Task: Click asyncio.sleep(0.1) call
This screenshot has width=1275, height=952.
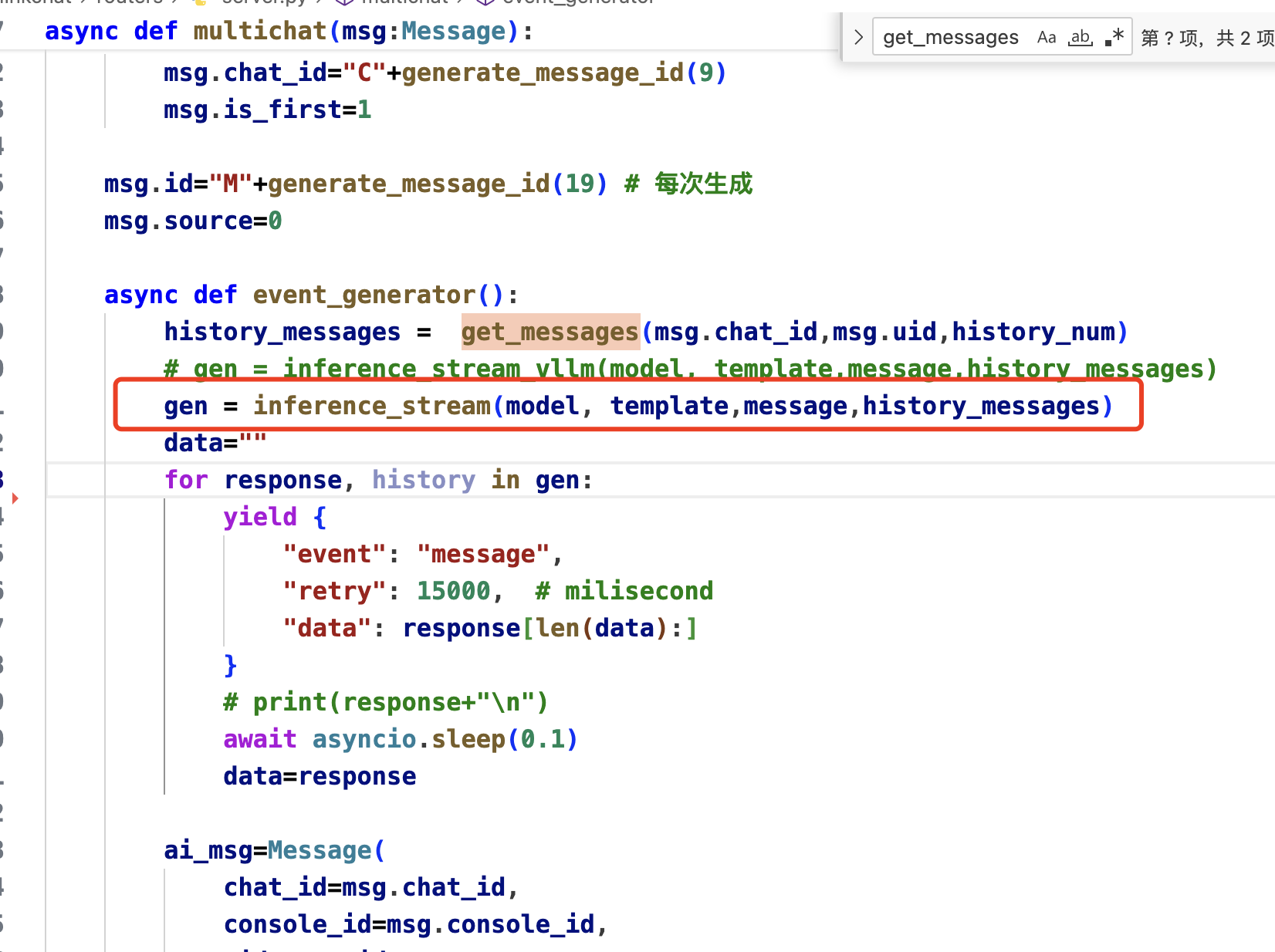Action: click(x=445, y=739)
